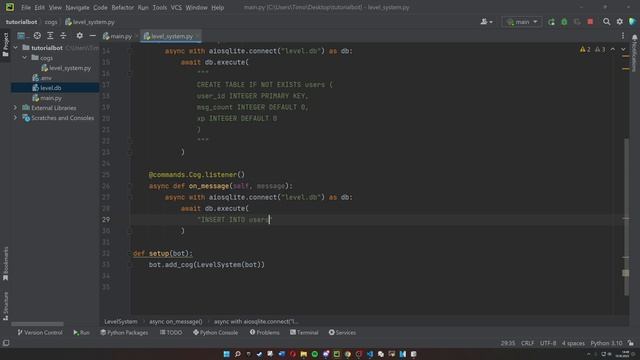Toggle the Project tool window side tab

pos(5,44)
